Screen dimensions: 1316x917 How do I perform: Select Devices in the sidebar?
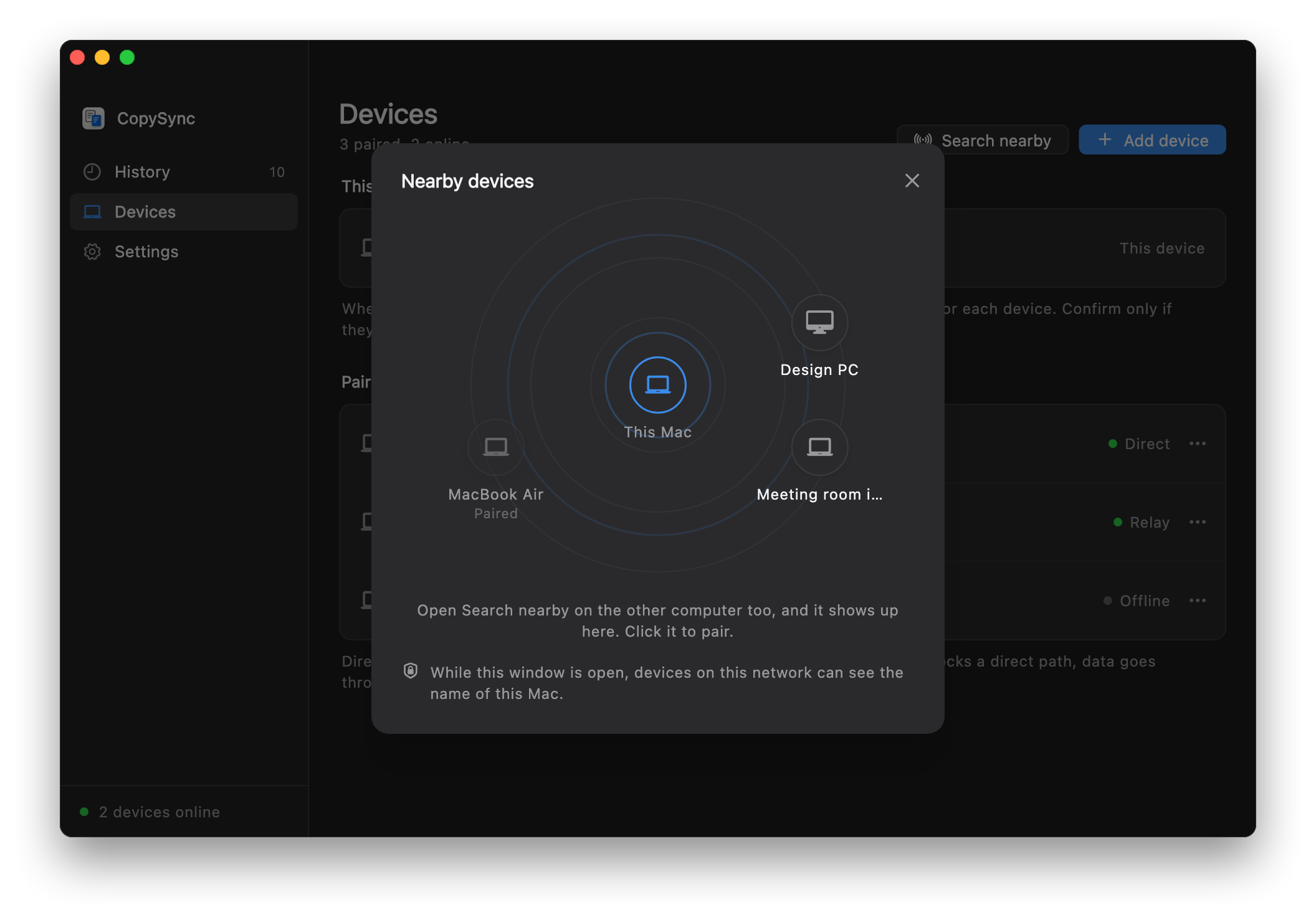point(184,212)
